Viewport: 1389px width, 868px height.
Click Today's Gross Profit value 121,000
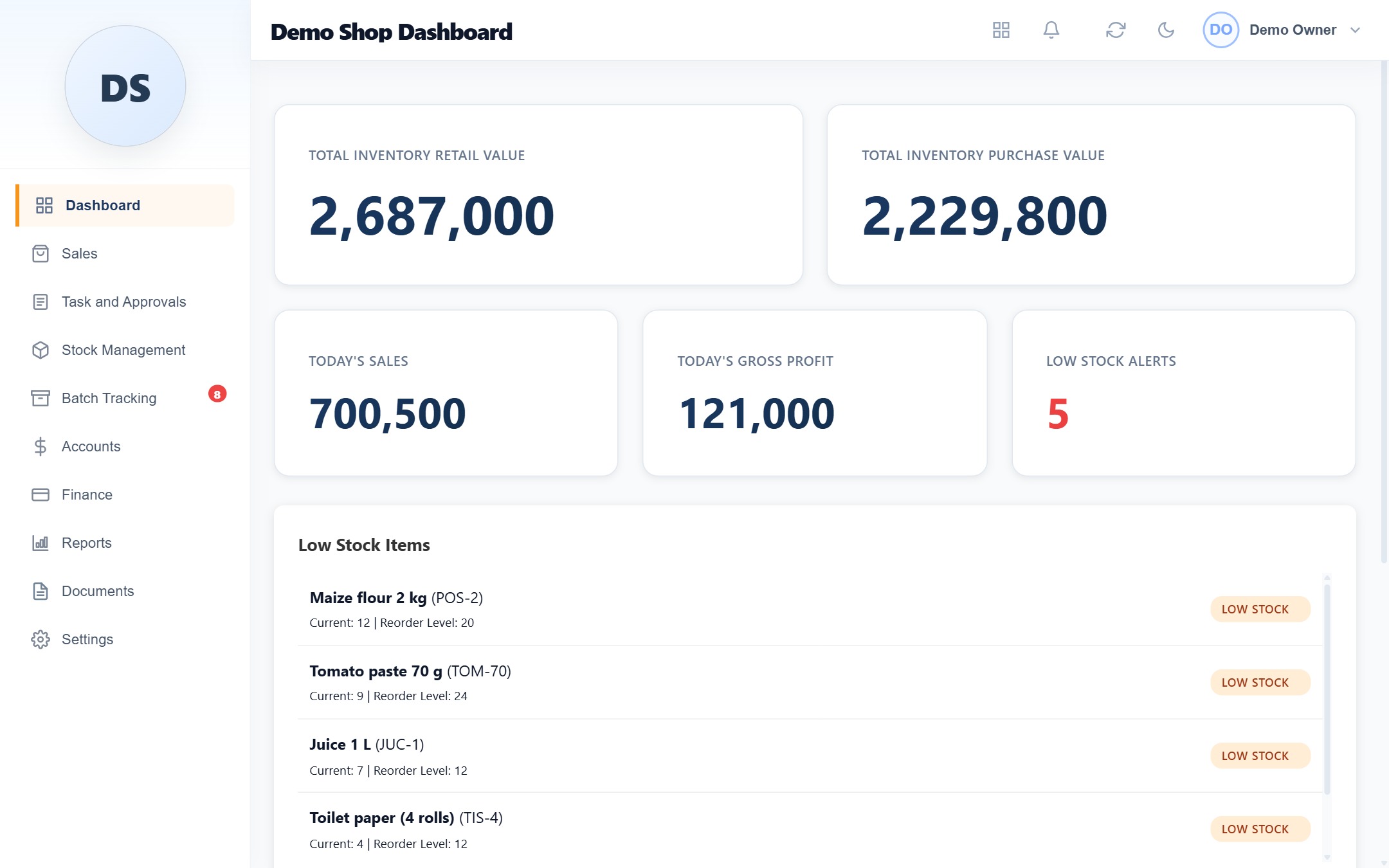click(x=756, y=413)
